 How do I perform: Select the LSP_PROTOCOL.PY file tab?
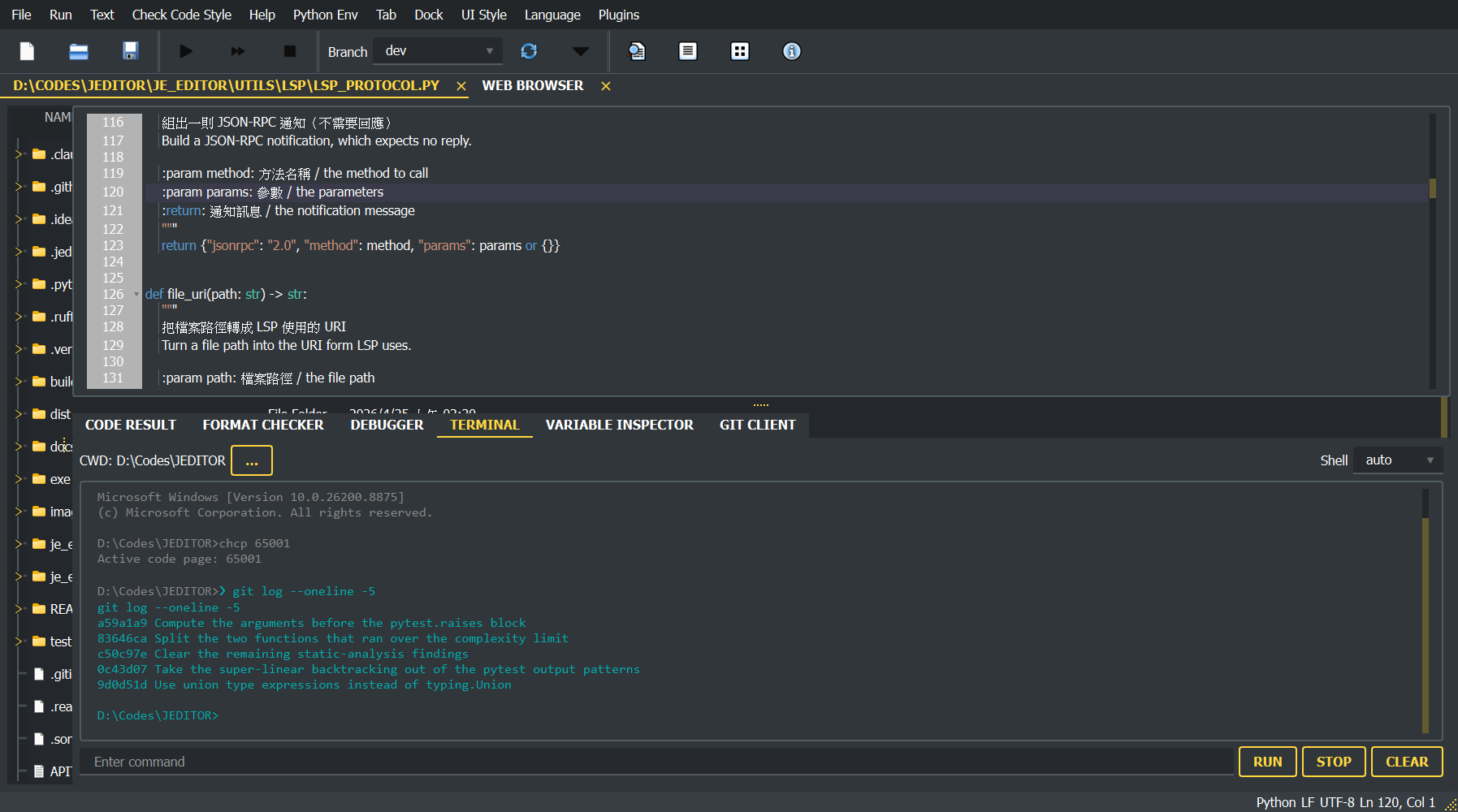tap(227, 85)
